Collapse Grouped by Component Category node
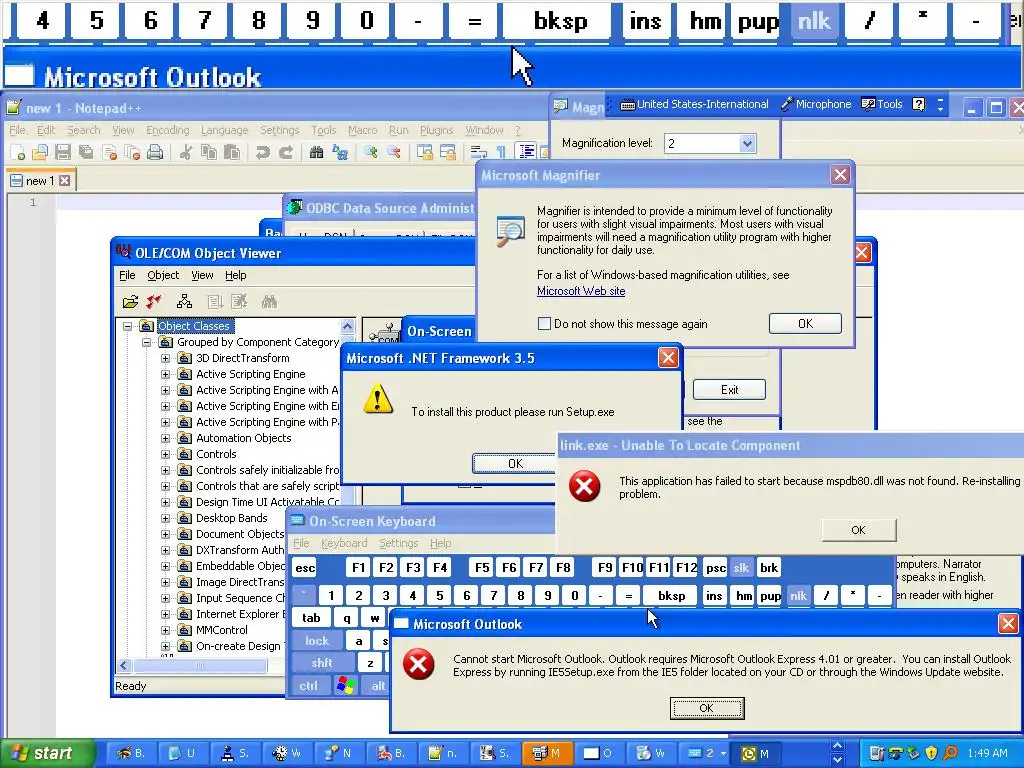The height and width of the screenshot is (768, 1024). 146,342
